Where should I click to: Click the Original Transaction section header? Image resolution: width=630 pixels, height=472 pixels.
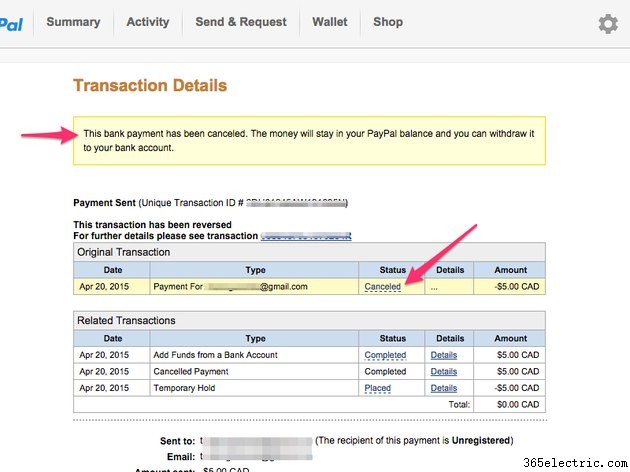(309, 252)
